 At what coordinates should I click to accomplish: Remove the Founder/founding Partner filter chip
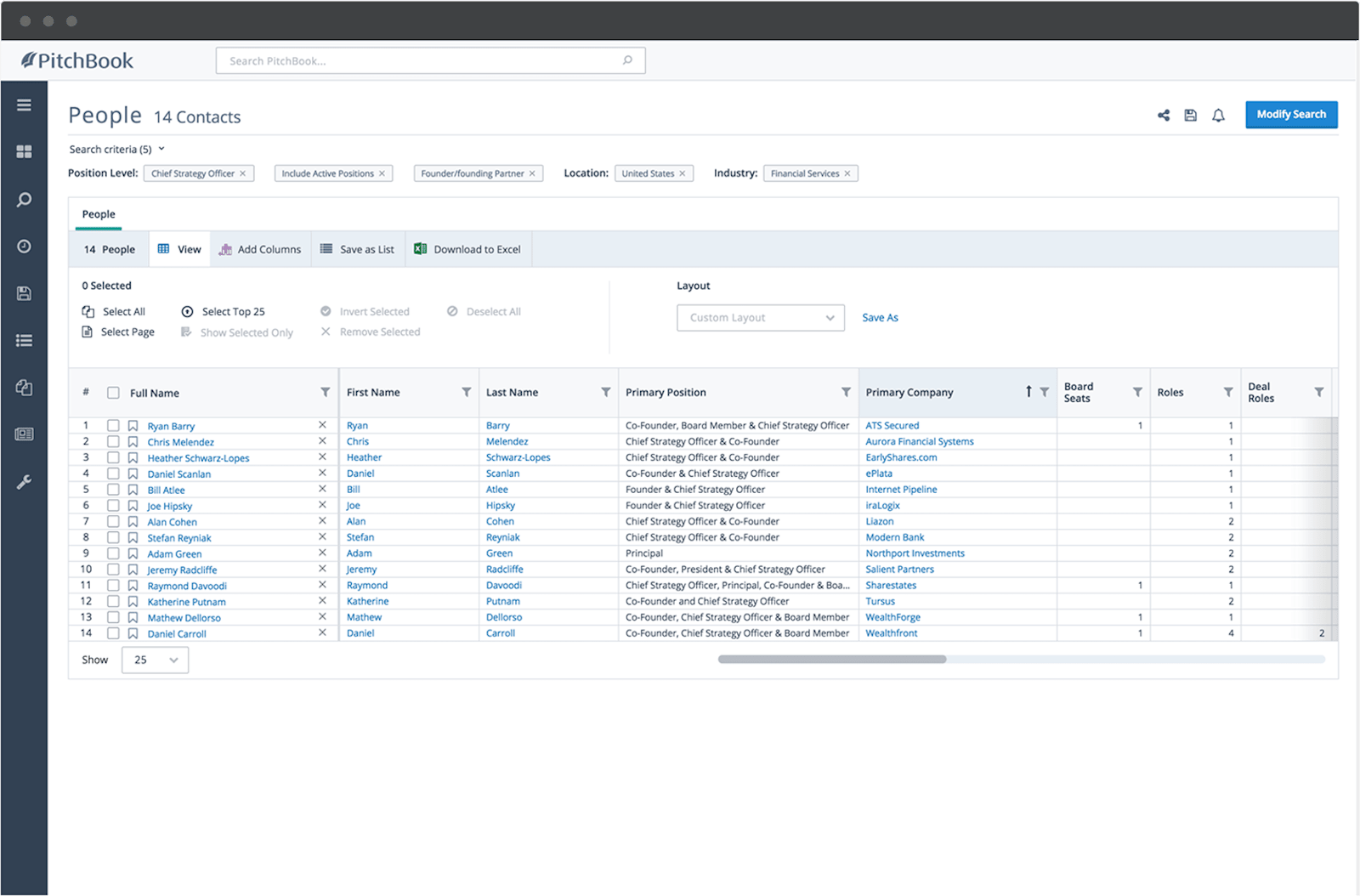[532, 173]
